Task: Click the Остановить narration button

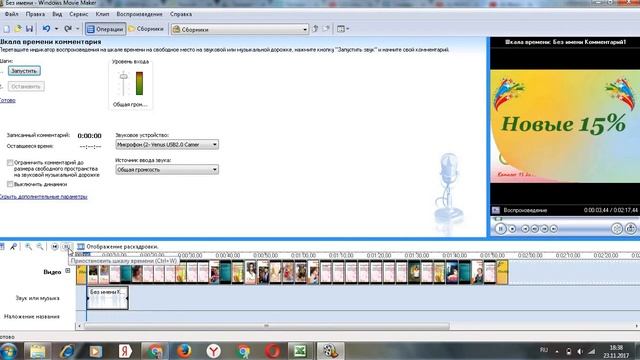Action: pos(26,87)
